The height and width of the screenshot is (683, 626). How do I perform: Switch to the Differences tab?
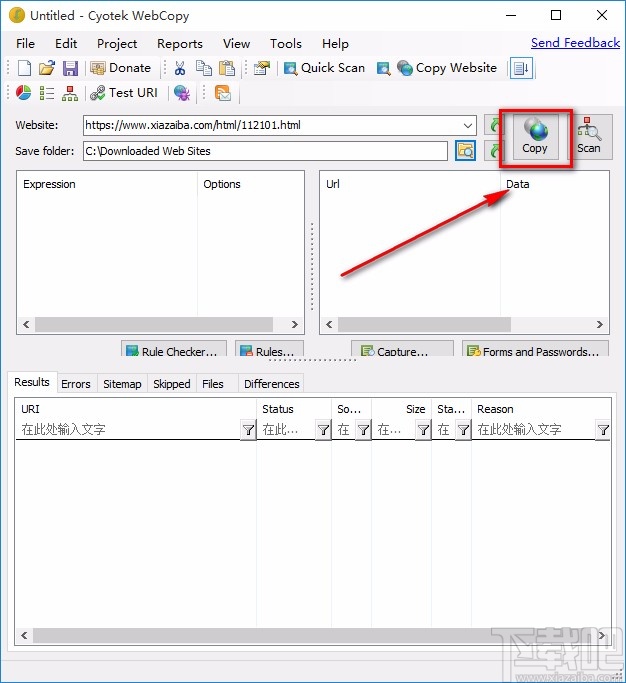(x=271, y=384)
